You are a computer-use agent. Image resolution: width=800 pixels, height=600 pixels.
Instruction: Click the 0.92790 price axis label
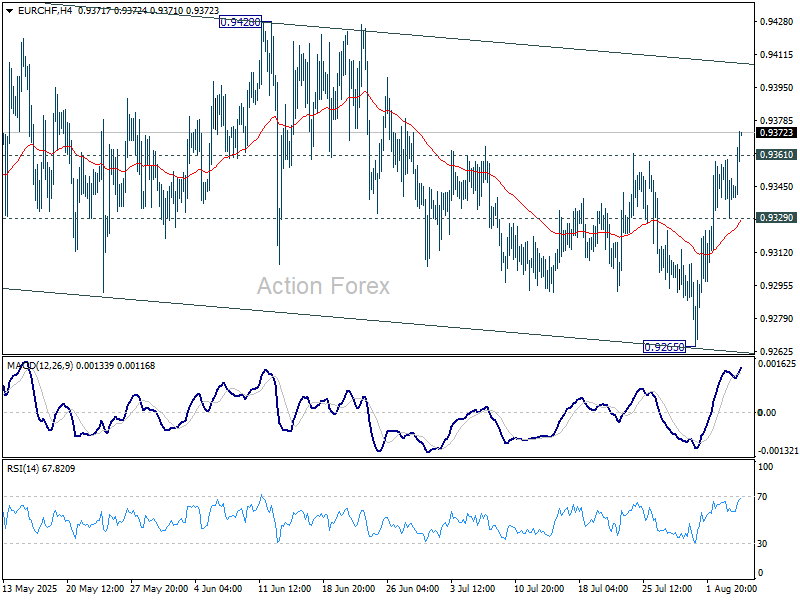pyautogui.click(x=776, y=319)
